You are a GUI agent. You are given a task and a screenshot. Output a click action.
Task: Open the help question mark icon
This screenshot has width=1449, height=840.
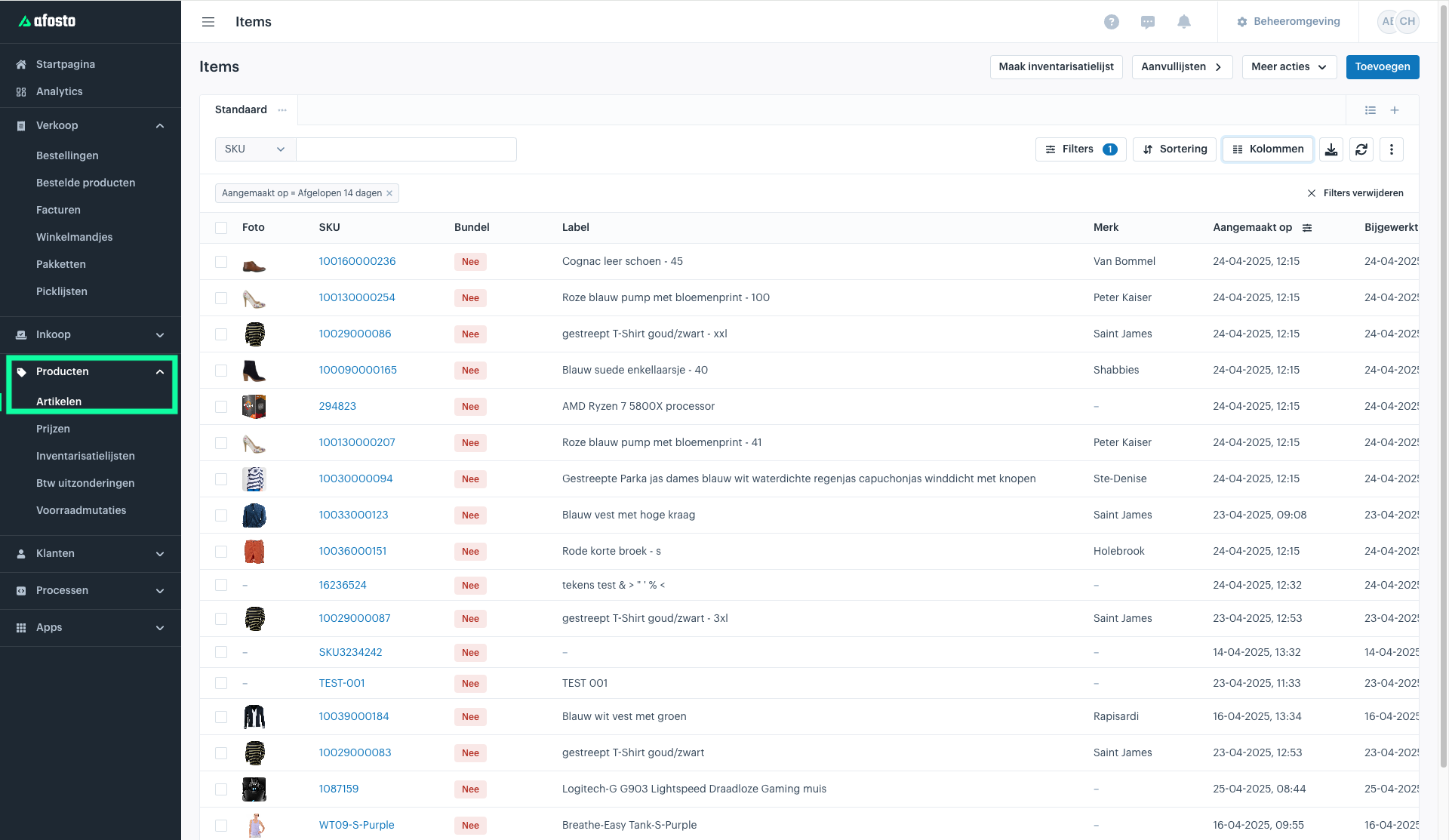1112,22
